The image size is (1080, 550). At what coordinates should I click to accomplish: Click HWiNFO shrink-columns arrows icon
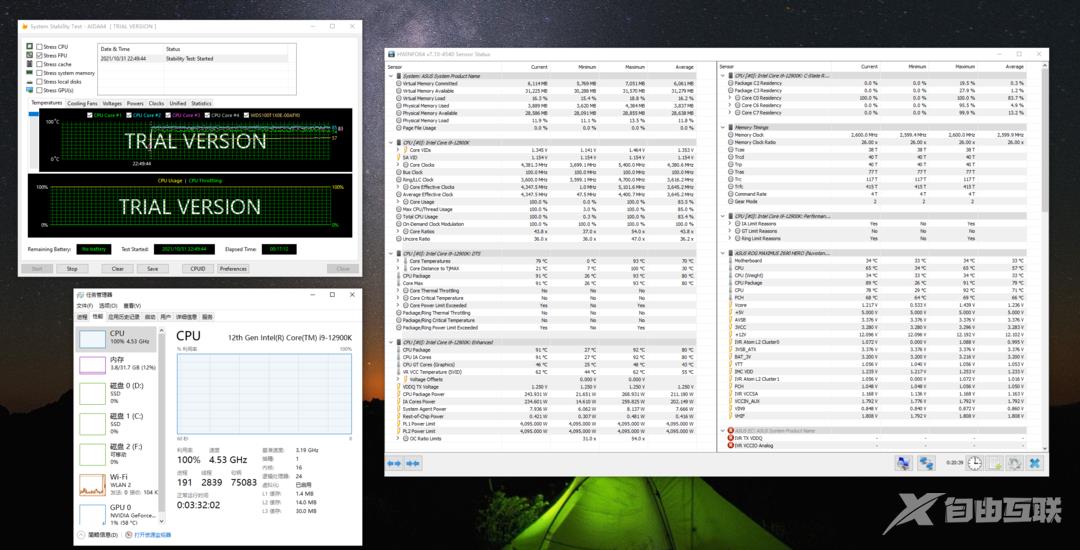pos(412,463)
